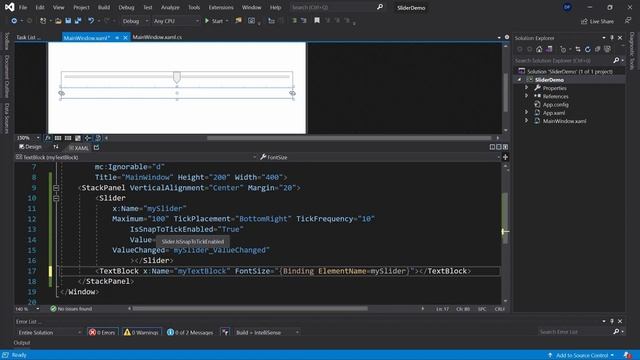Open the Build menu
This screenshot has height=360, width=640.
tap(104, 7)
